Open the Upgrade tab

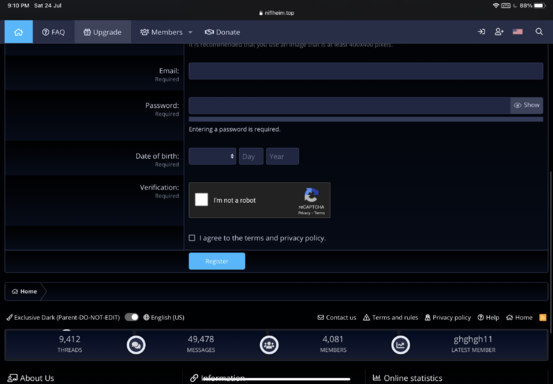(103, 32)
